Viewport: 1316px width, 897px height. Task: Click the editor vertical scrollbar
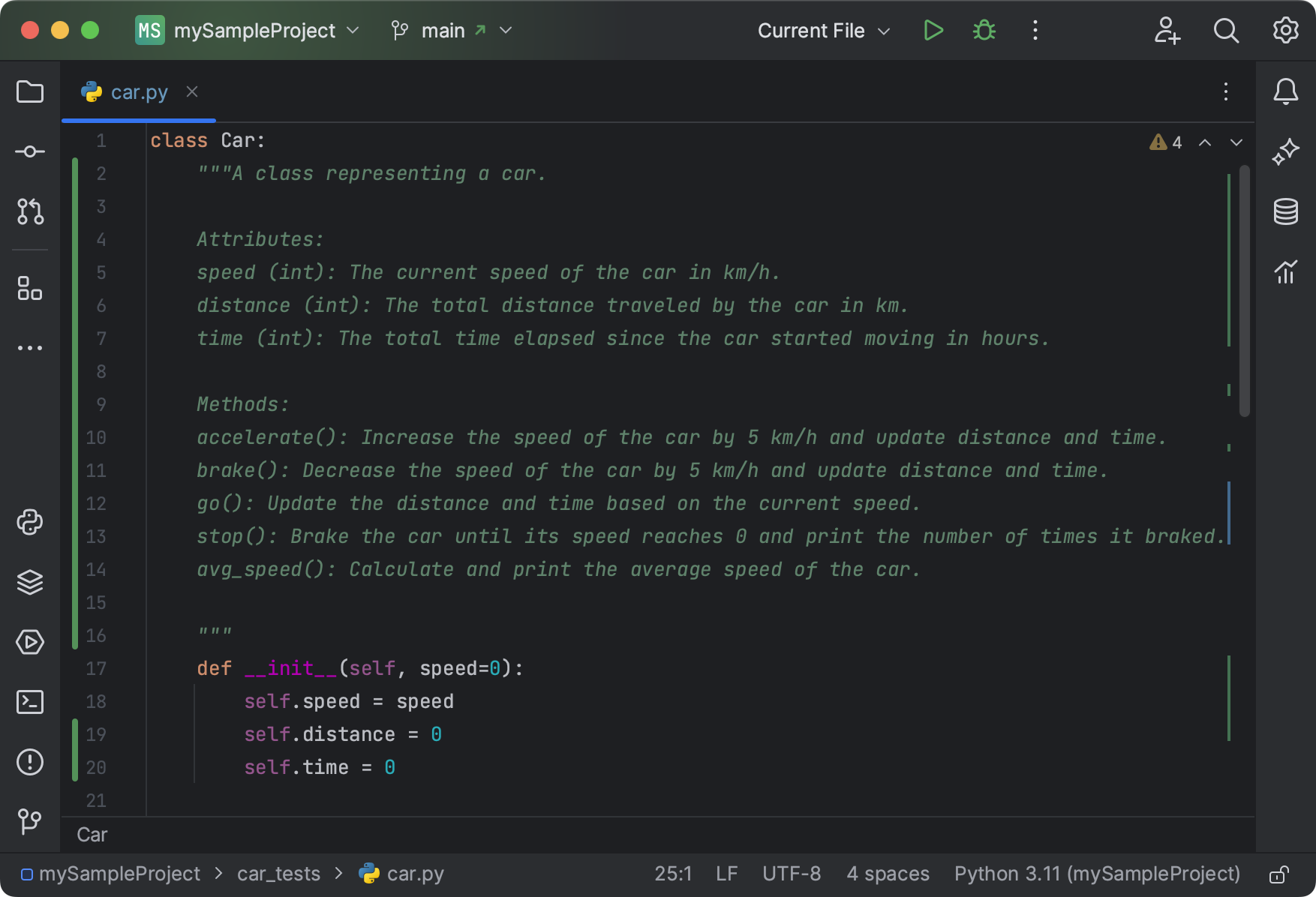tap(1244, 292)
